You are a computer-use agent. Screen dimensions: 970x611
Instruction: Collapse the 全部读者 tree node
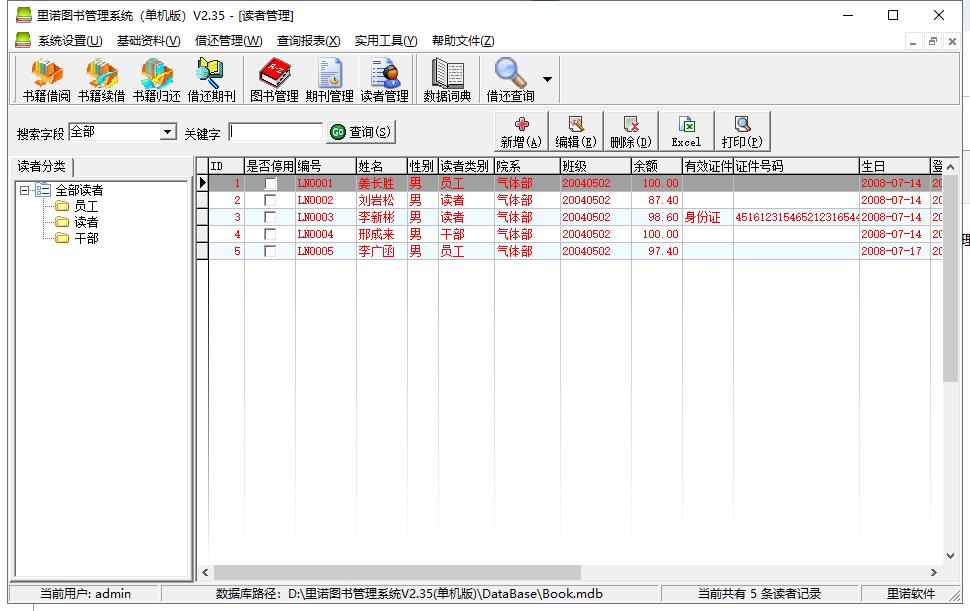pyautogui.click(x=24, y=190)
